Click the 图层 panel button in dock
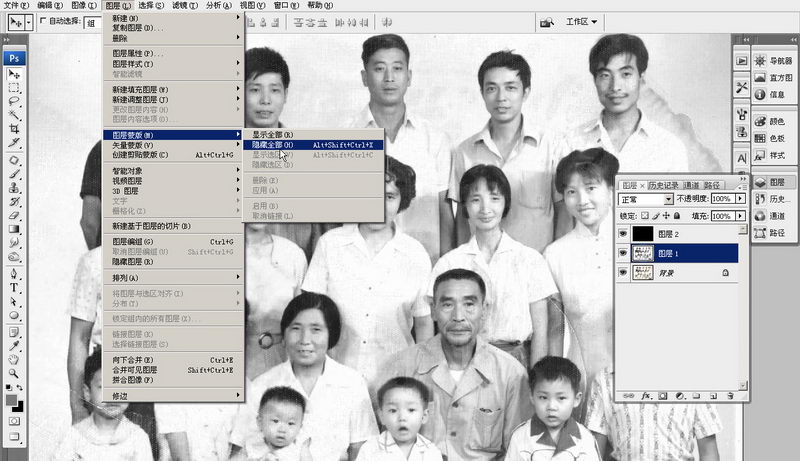The width and height of the screenshot is (800, 461). click(772, 182)
